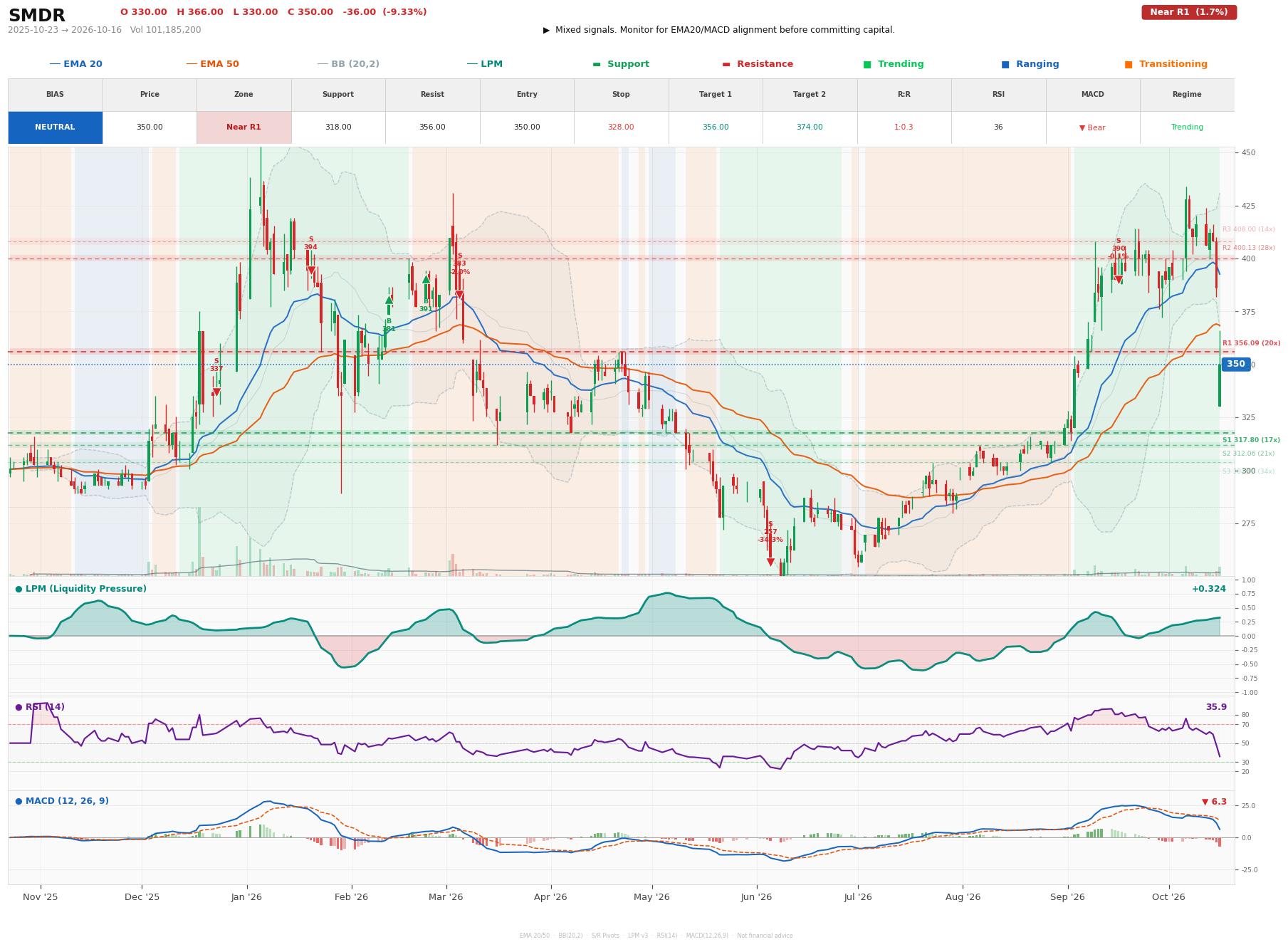Click the S2 312.06 (21x) label
Image resolution: width=1288 pixels, height=947 pixels.
click(x=1248, y=454)
